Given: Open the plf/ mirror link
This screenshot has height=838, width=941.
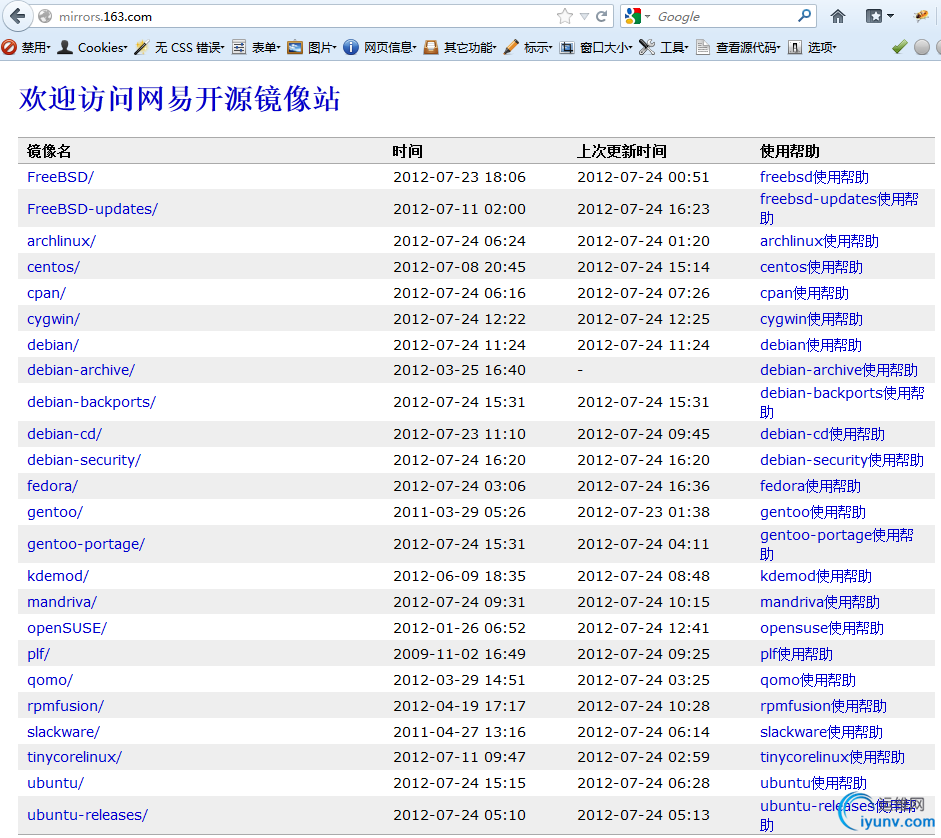Looking at the screenshot, I should 38,654.
